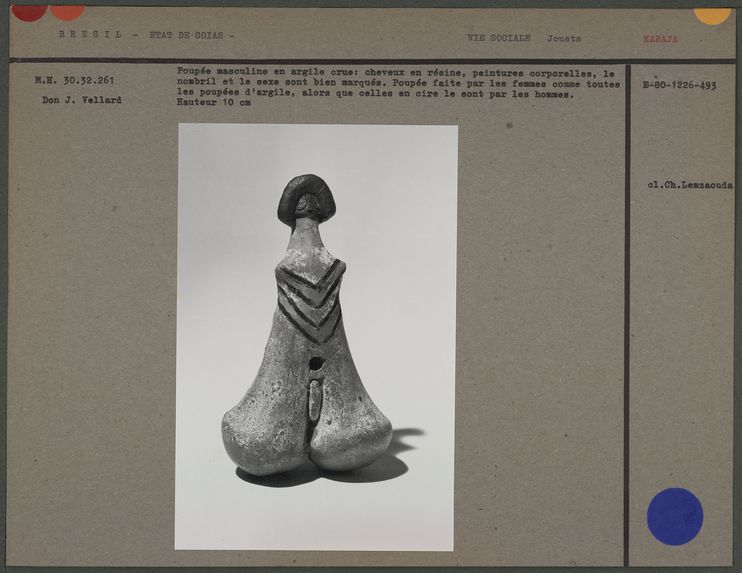Select the VIE SOCIALE category text
The width and height of the screenshot is (742, 573).
pyautogui.click(x=498, y=38)
